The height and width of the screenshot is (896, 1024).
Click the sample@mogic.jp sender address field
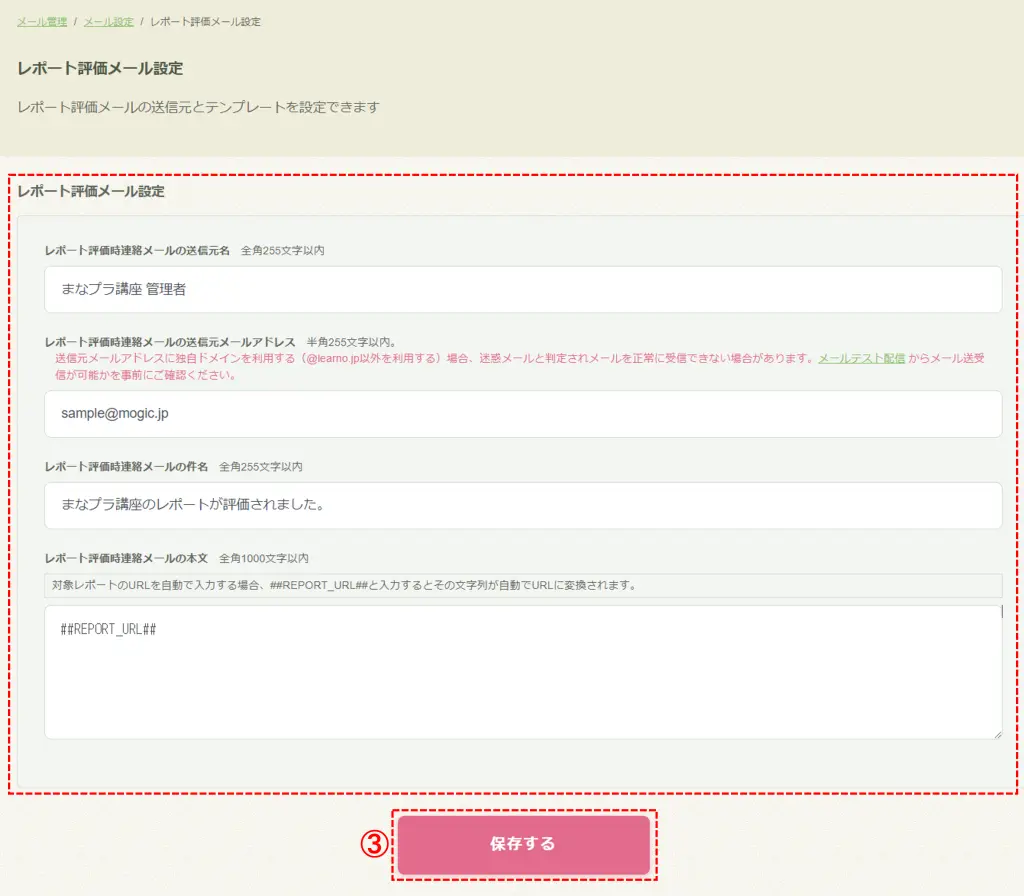tap(522, 414)
